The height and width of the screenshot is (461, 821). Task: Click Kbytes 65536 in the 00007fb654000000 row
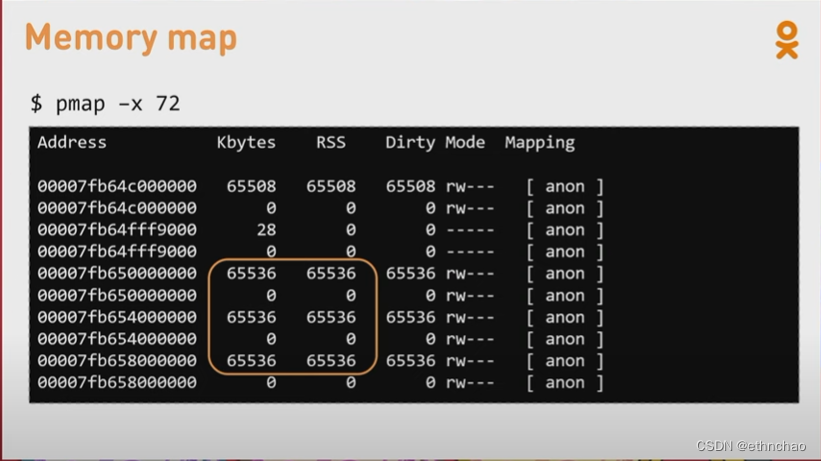(x=251, y=317)
